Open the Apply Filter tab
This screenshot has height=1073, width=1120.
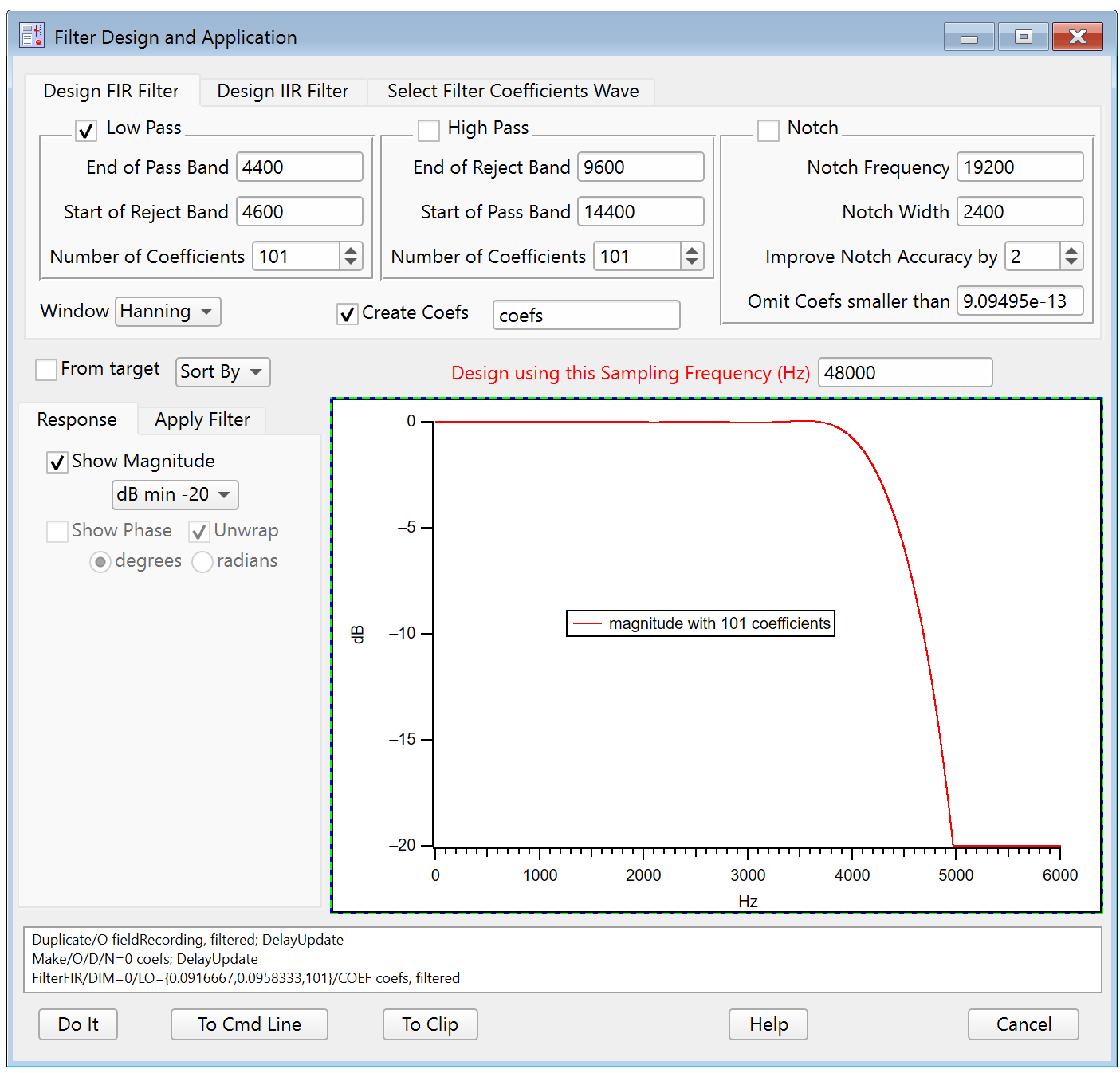202,420
